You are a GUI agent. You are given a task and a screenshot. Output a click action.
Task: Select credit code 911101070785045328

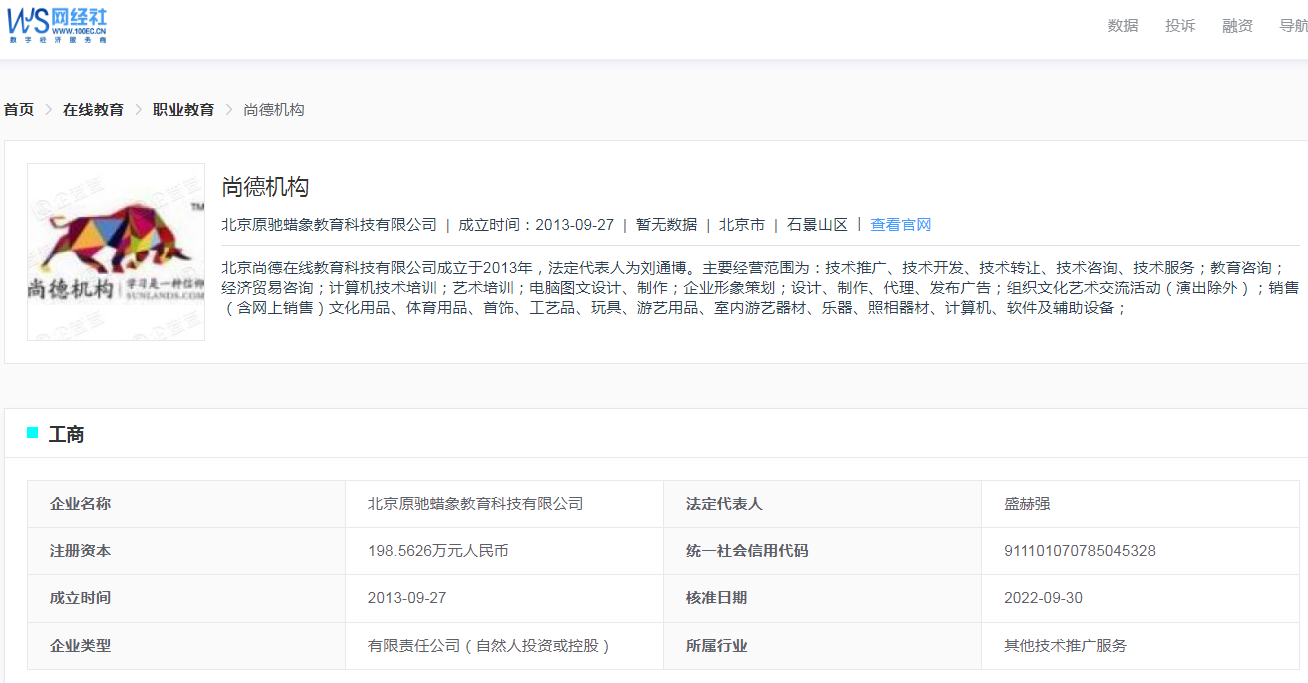coord(1080,551)
